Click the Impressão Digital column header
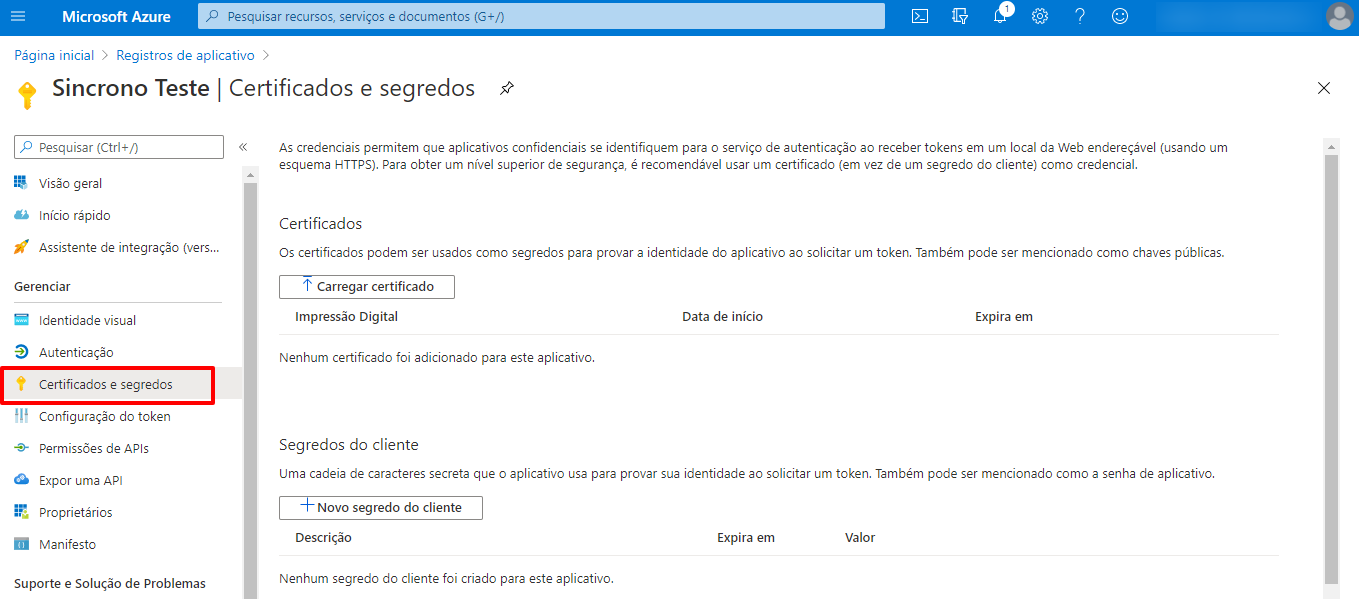This screenshot has height=599, width=1359. point(346,316)
